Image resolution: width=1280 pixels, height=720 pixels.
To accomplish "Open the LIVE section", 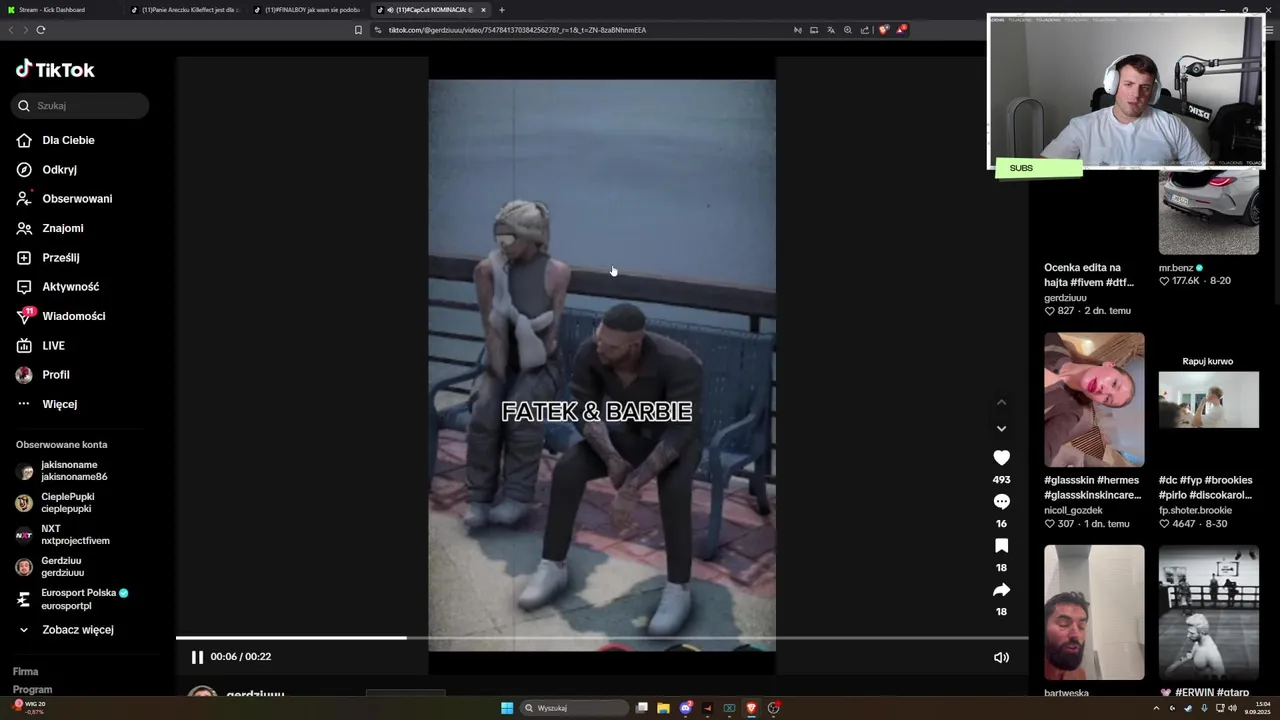I will pos(53,346).
